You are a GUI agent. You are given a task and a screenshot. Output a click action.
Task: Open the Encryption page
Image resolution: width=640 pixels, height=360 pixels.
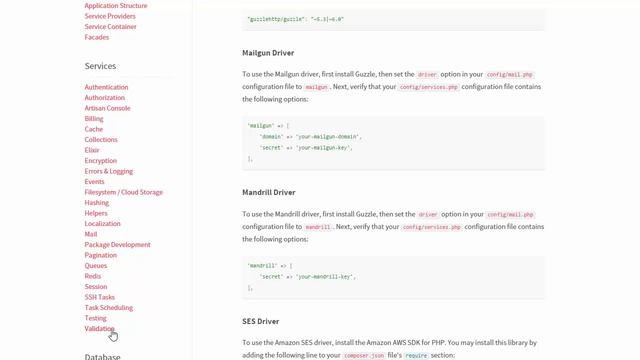[100, 161]
